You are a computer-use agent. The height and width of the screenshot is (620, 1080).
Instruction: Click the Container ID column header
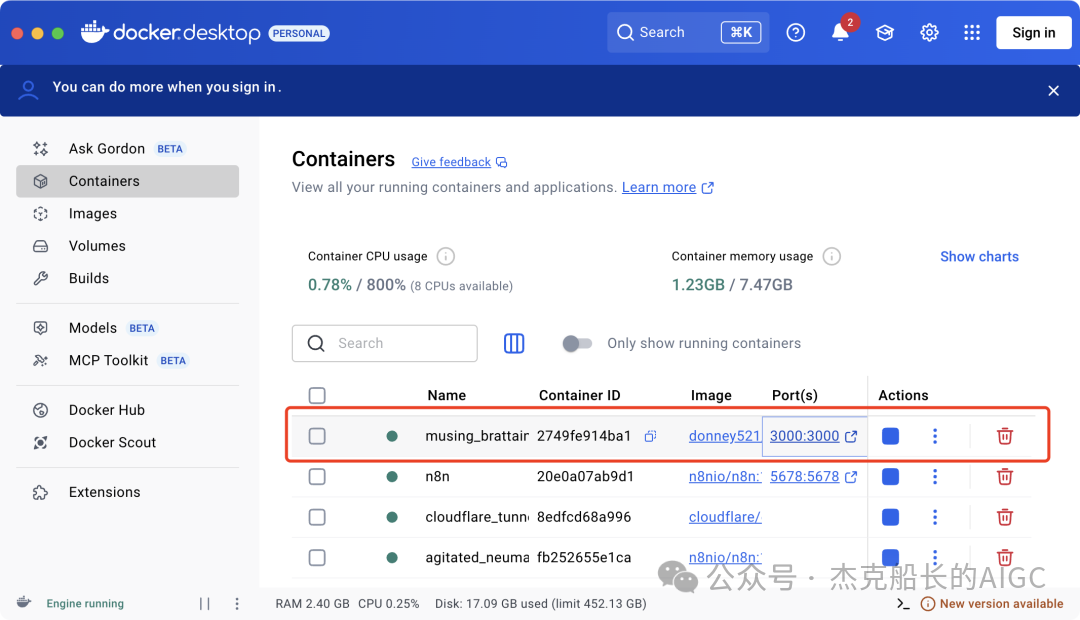click(x=579, y=395)
